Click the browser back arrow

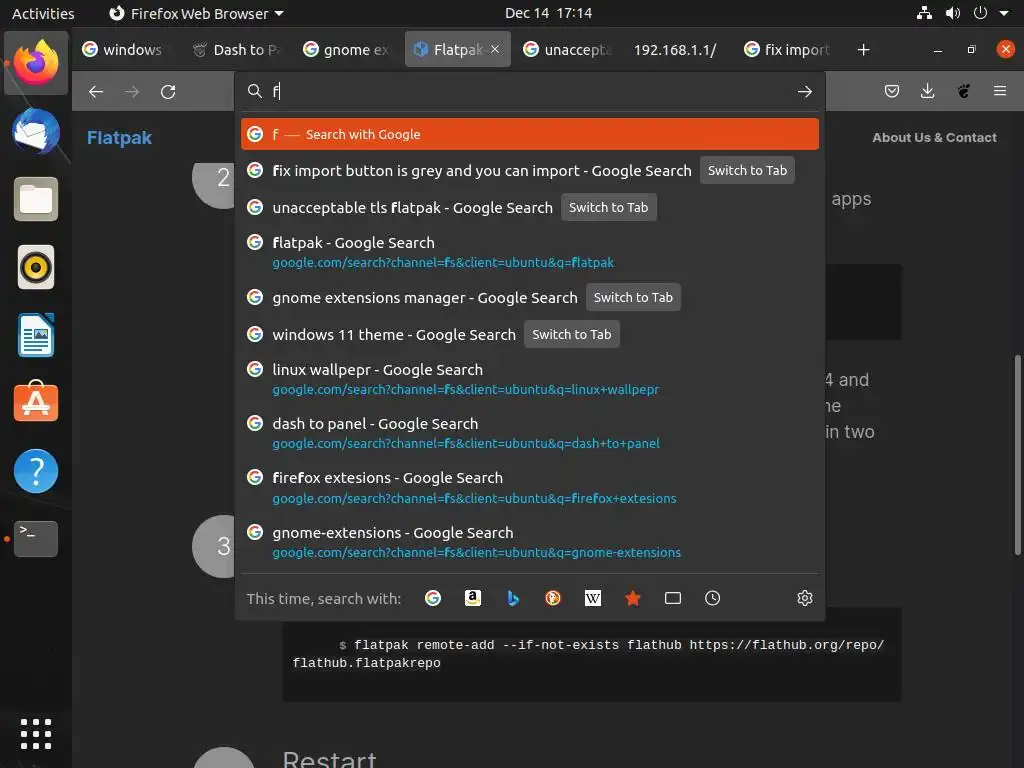96,91
